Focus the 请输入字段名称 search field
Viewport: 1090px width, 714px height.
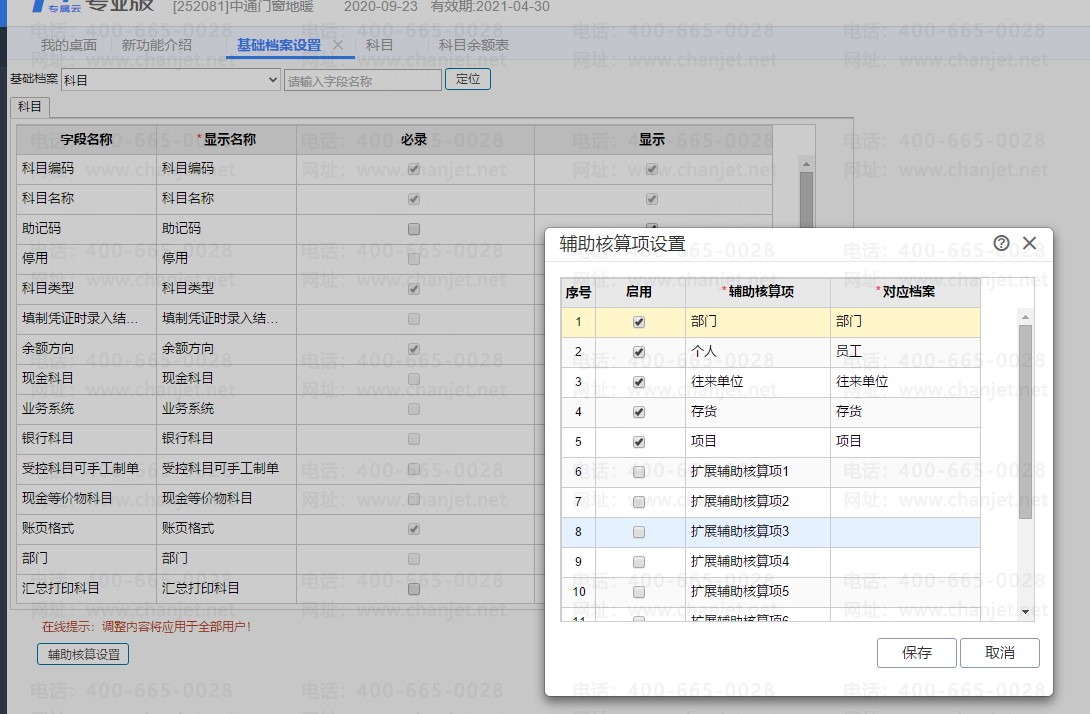coord(363,80)
